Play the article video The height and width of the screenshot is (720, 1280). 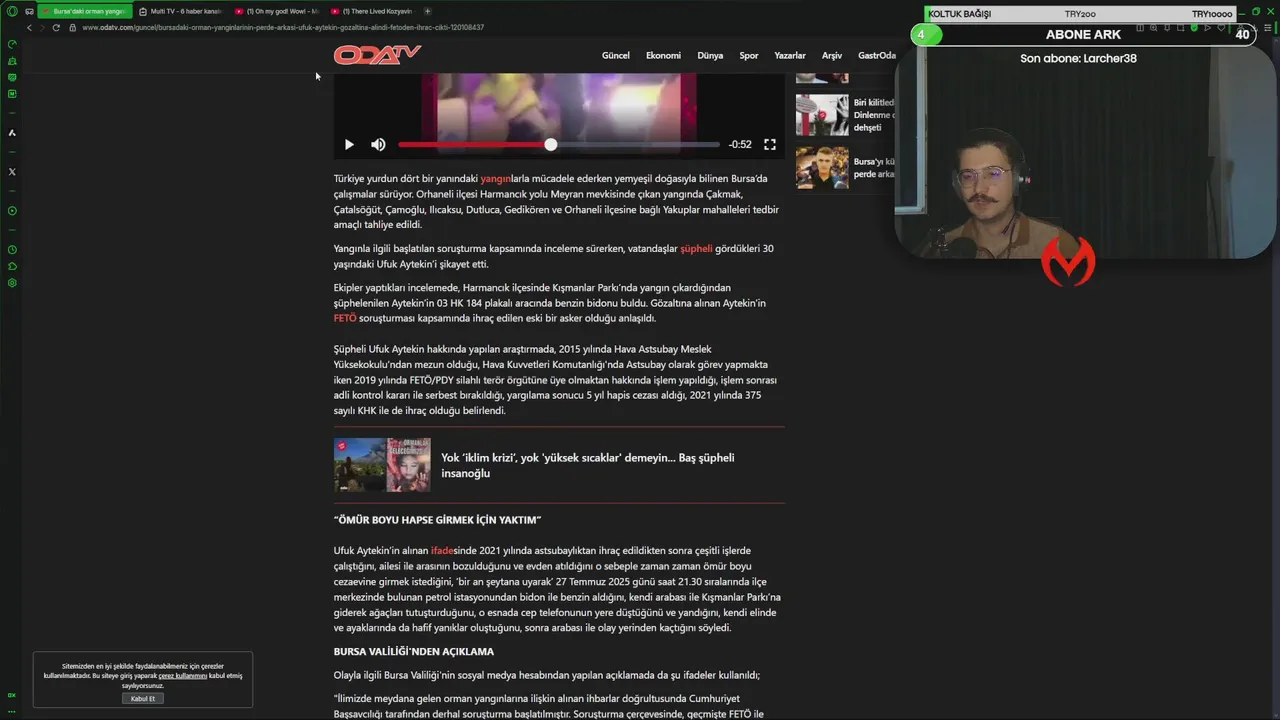pos(349,144)
